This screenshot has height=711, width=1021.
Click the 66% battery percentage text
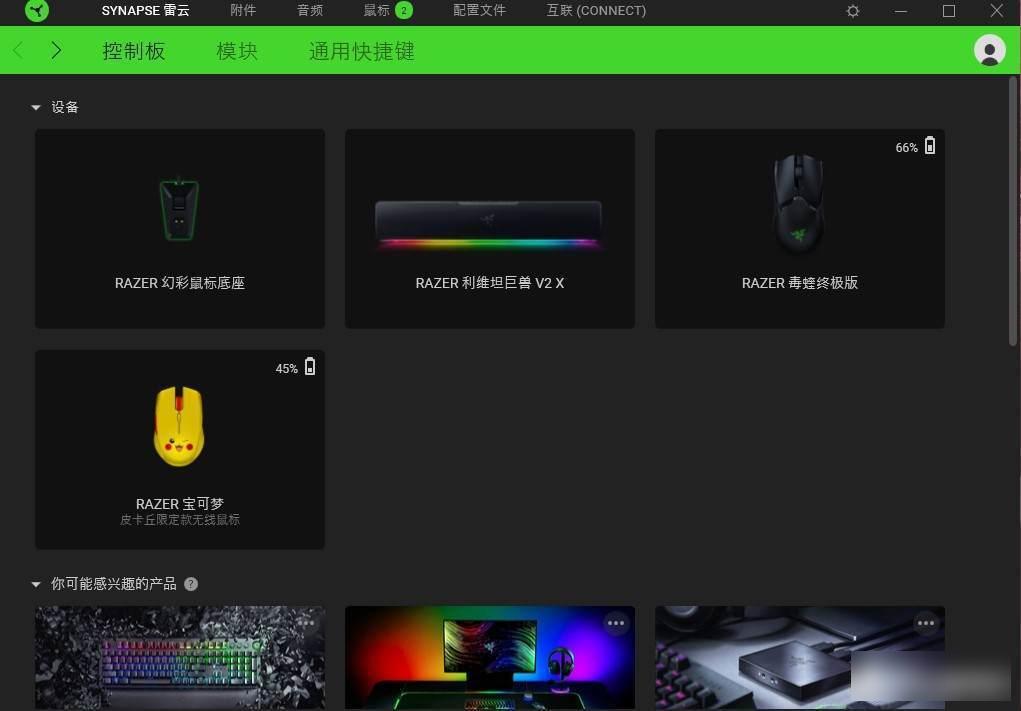pos(906,148)
